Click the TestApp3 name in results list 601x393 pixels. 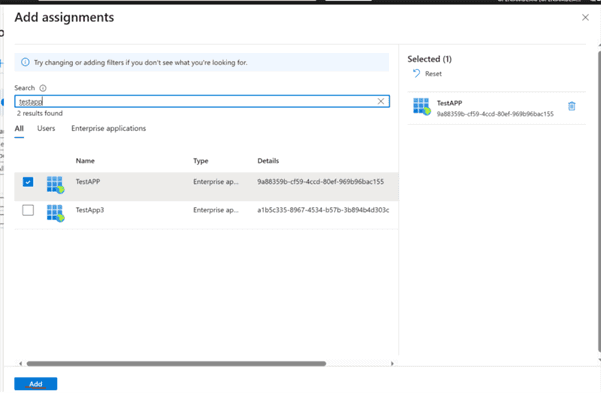point(90,210)
